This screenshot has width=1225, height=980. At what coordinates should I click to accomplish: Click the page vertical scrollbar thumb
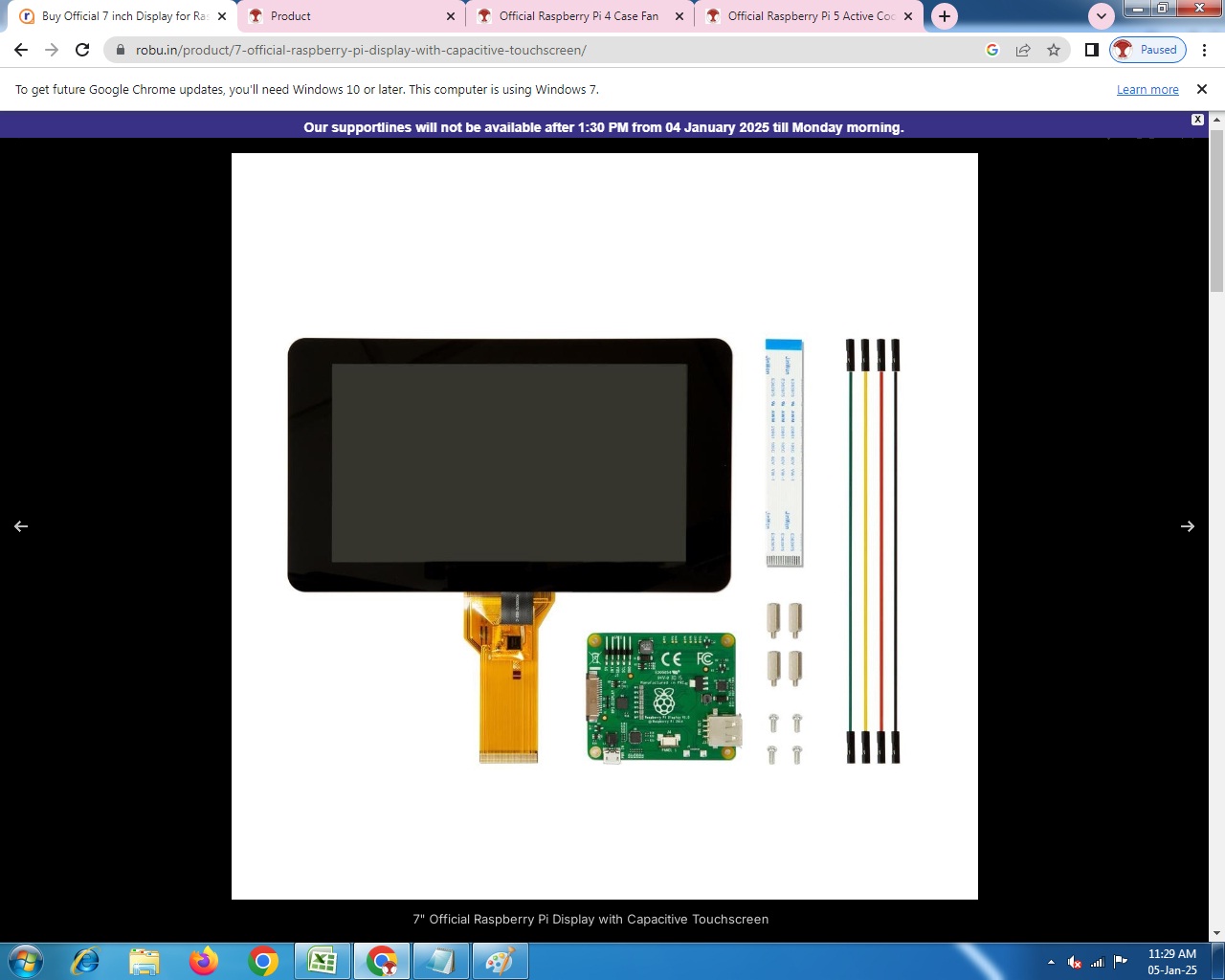tap(1217, 211)
